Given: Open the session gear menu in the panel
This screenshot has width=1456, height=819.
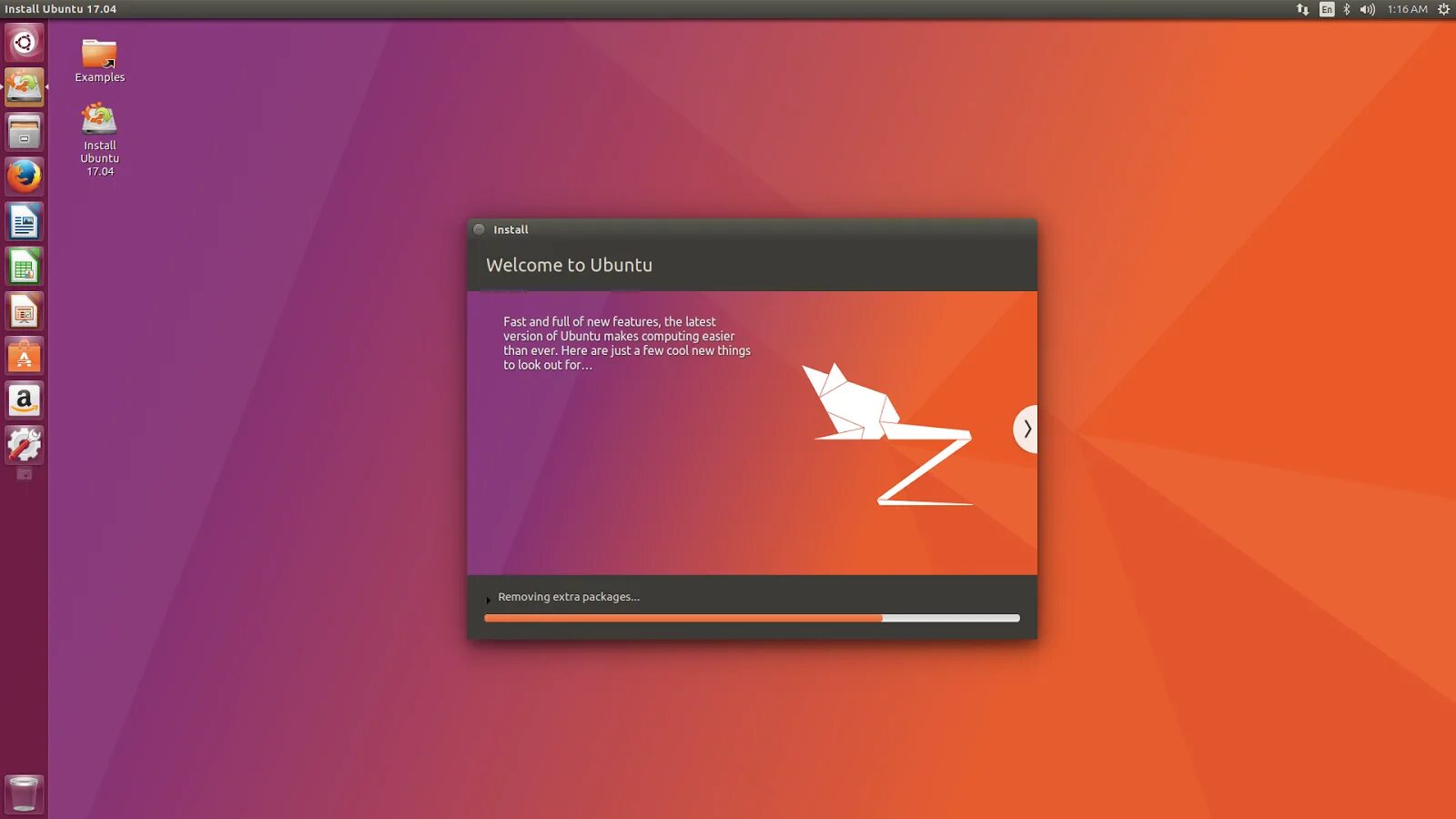Looking at the screenshot, I should click(1443, 9).
